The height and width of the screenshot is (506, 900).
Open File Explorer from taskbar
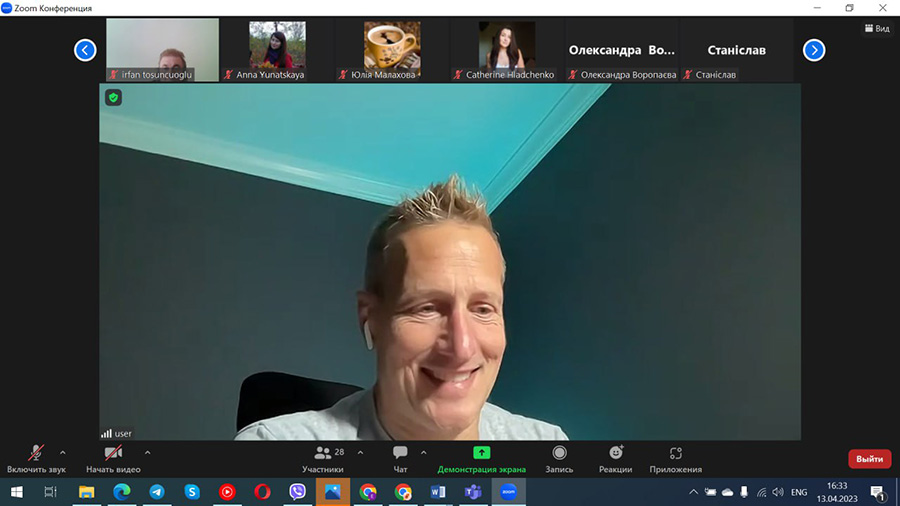point(87,492)
